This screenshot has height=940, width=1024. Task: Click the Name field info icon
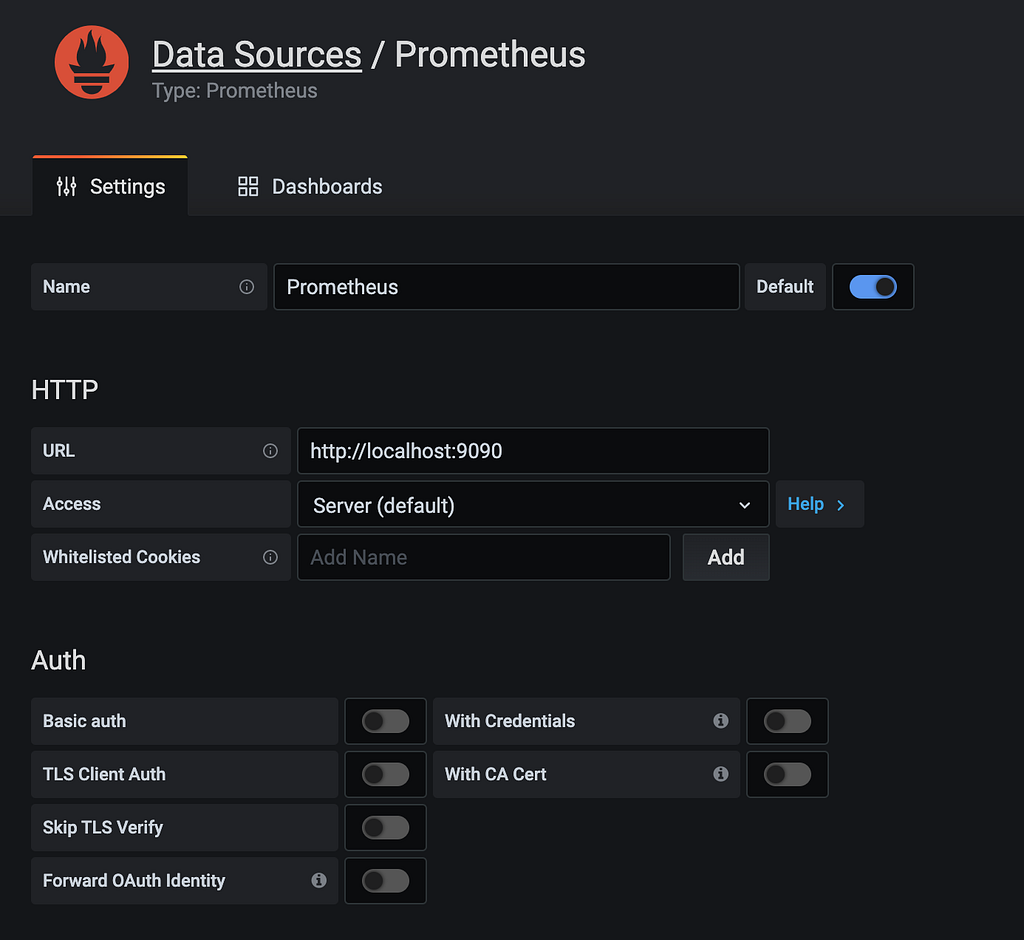point(246,287)
